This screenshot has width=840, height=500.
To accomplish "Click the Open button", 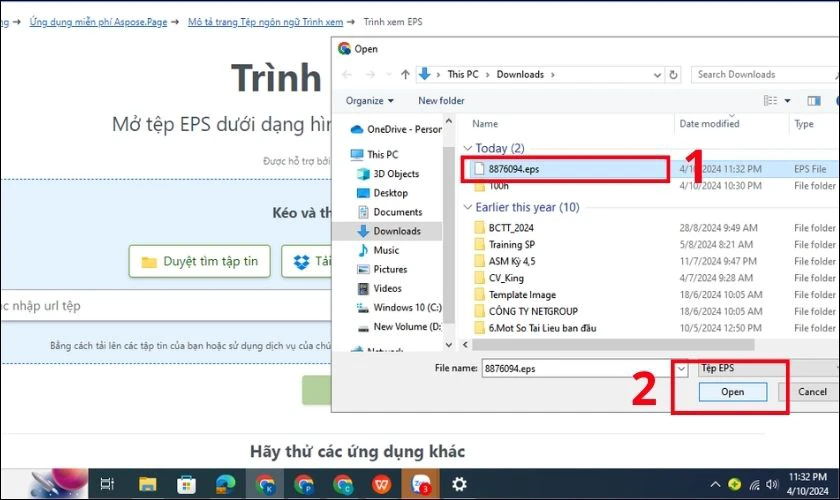I will click(x=733, y=392).
